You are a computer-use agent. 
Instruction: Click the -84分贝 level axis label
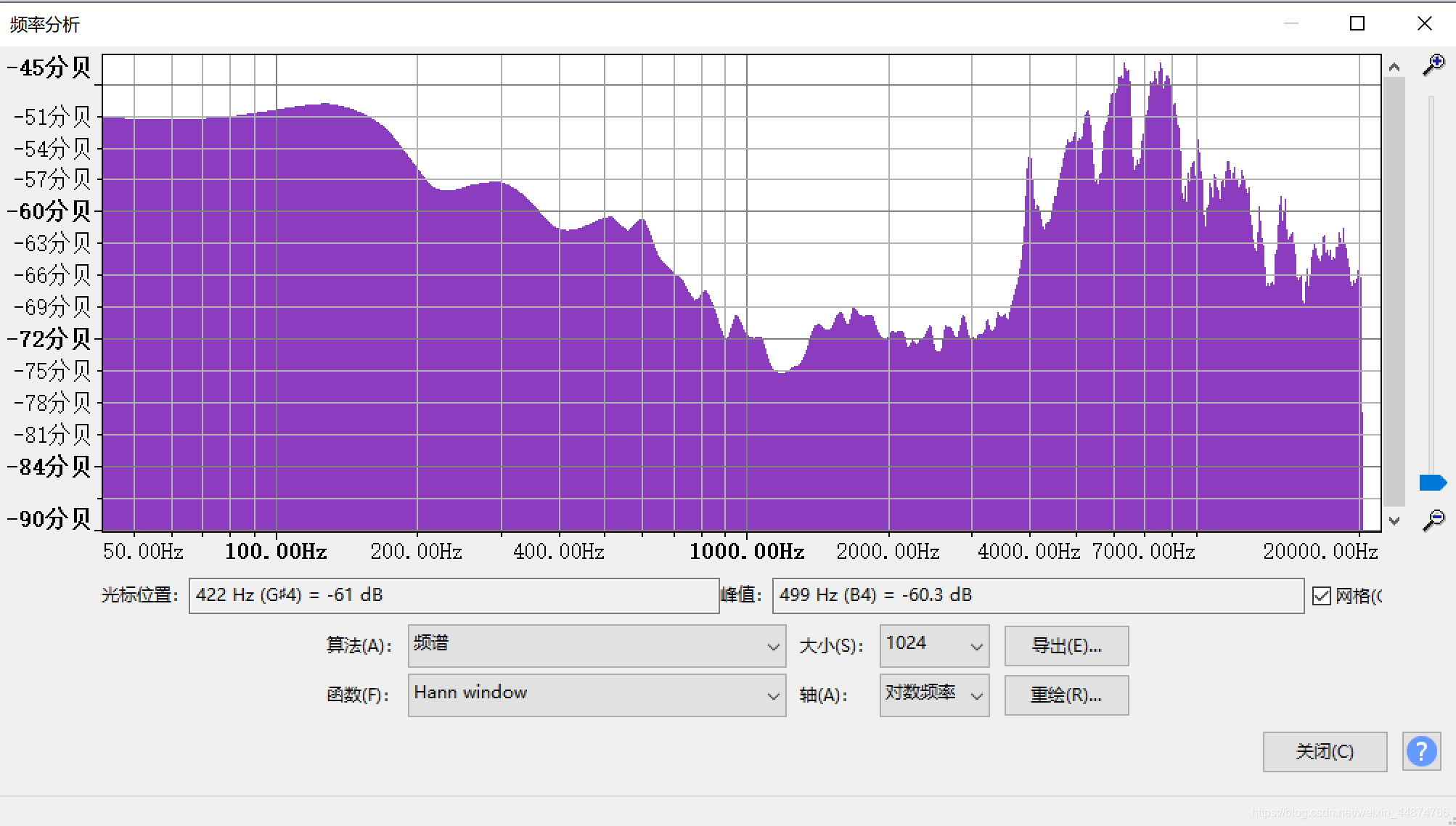pos(49,467)
